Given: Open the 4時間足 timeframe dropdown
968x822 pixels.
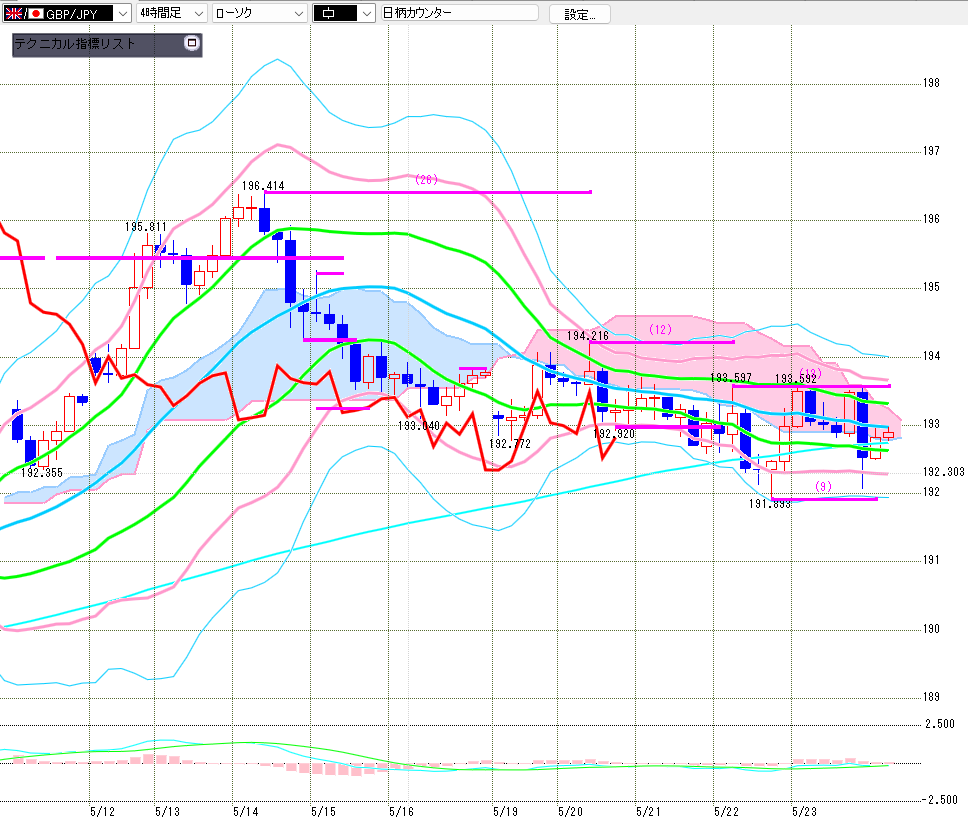Looking at the screenshot, I should click(171, 13).
